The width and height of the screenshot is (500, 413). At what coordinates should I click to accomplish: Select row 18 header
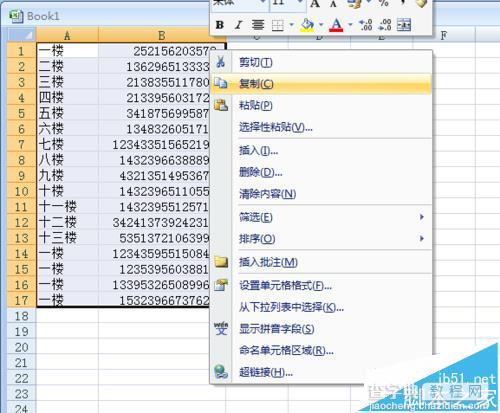pyautogui.click(x=21, y=316)
